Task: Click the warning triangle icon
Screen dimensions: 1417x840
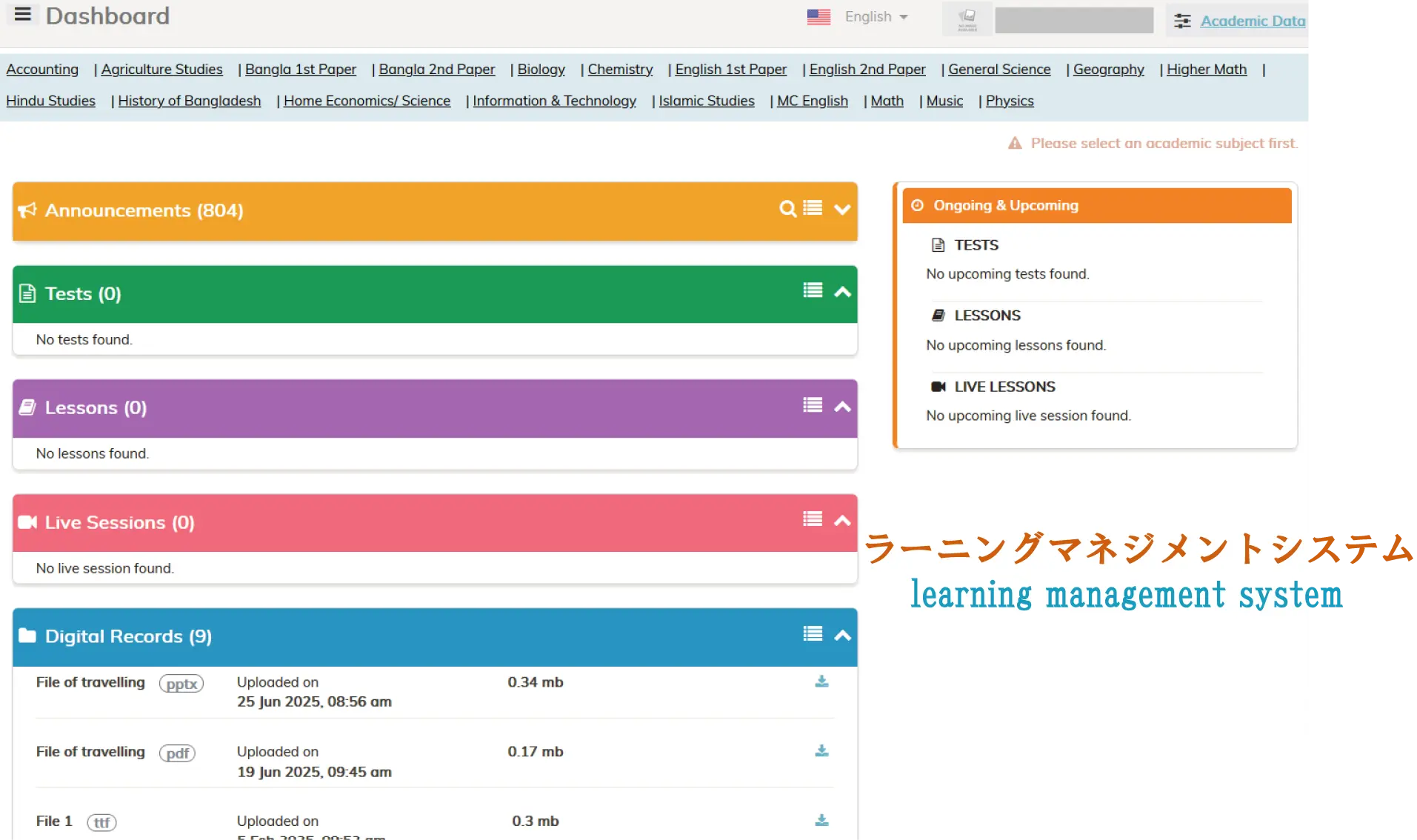Action: tap(1015, 143)
